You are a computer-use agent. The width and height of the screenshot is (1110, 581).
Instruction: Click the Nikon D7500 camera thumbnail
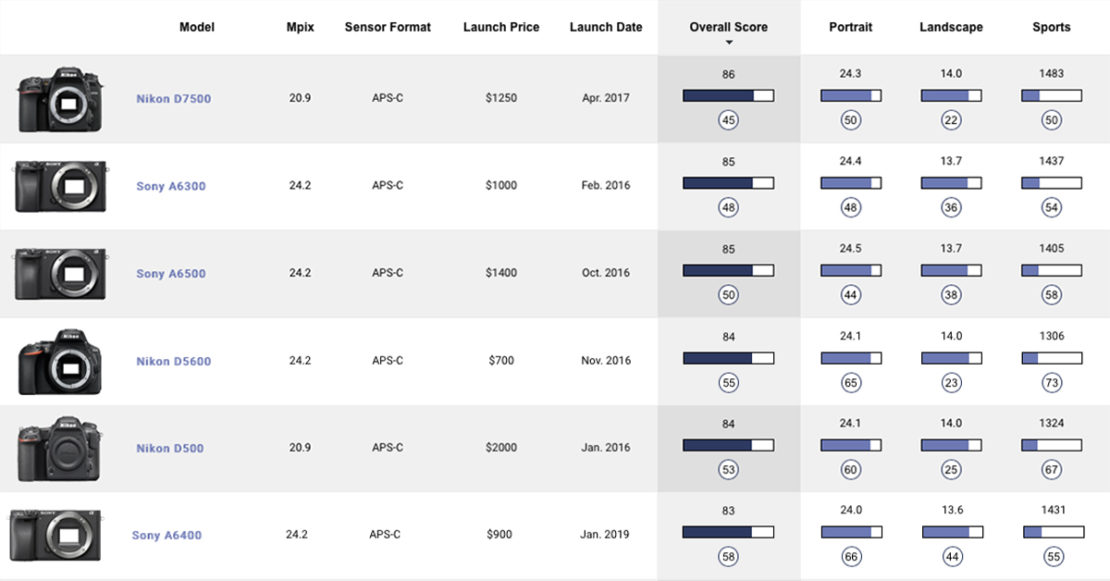[x=60, y=99]
